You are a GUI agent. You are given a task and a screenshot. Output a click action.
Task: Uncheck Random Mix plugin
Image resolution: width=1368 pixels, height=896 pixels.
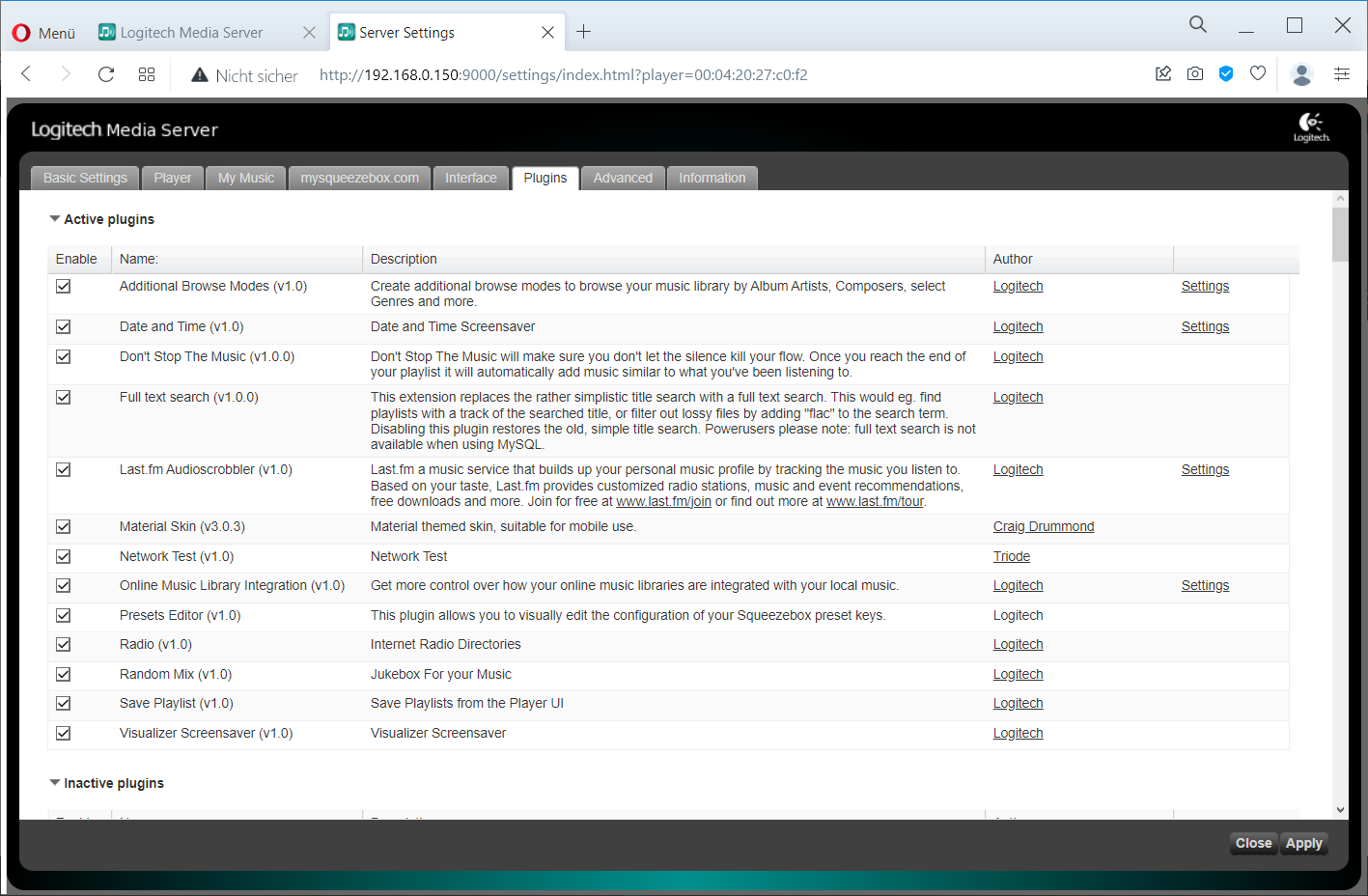coord(64,674)
